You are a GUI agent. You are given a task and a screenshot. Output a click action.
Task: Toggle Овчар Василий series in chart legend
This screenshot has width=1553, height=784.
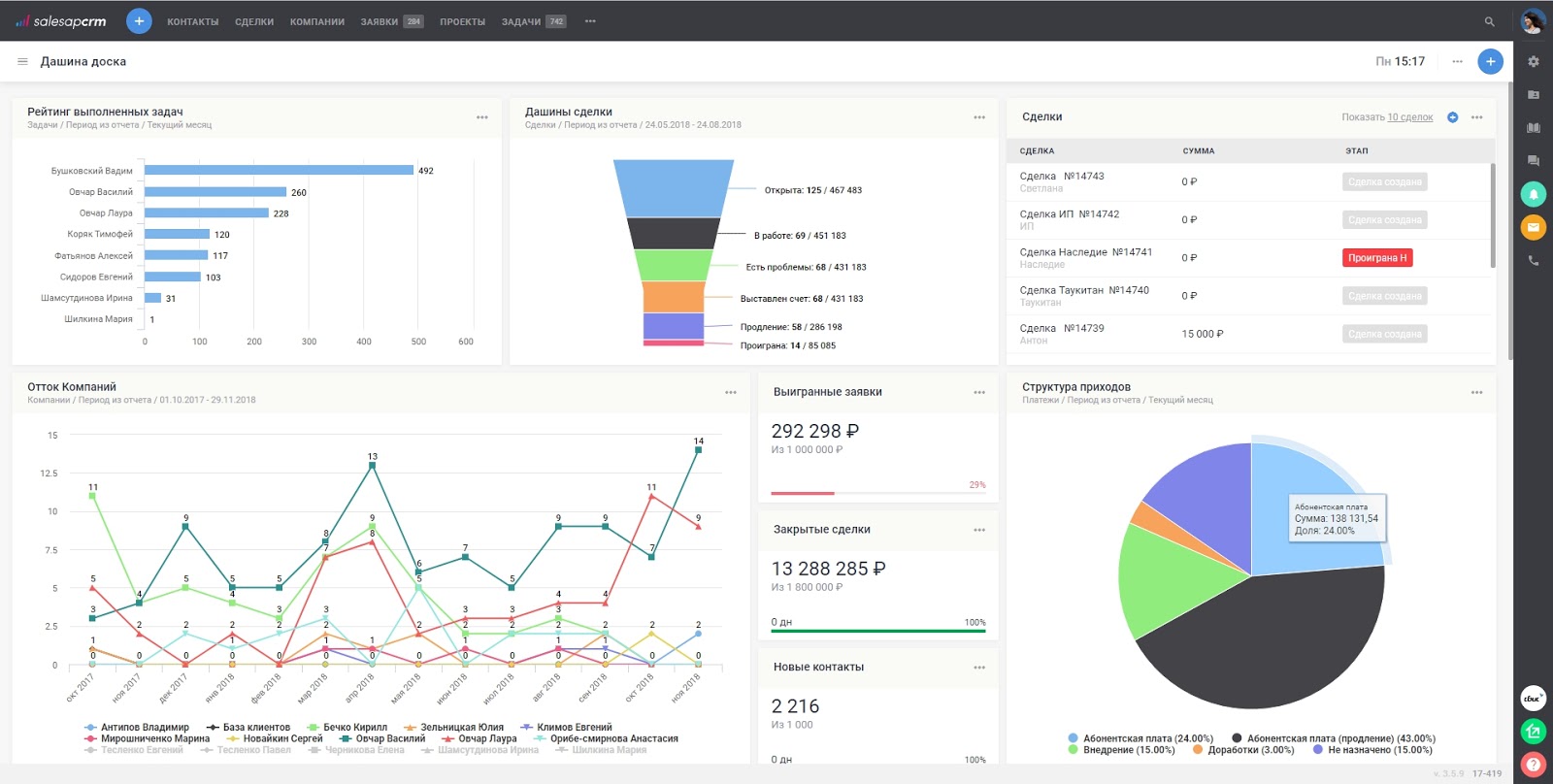click(389, 738)
